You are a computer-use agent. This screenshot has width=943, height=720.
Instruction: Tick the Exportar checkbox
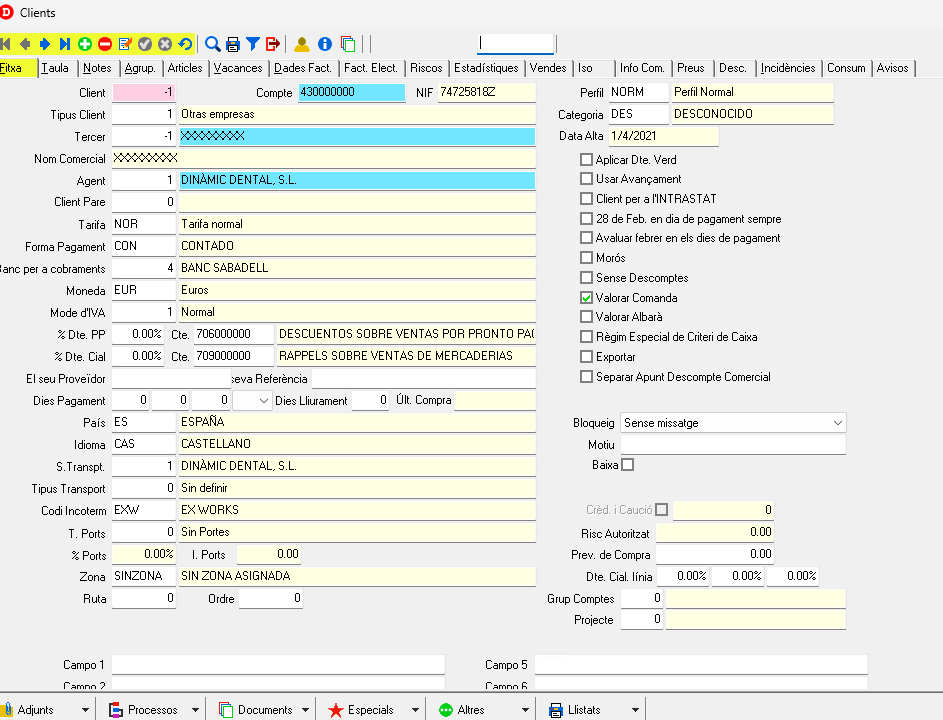(x=587, y=357)
